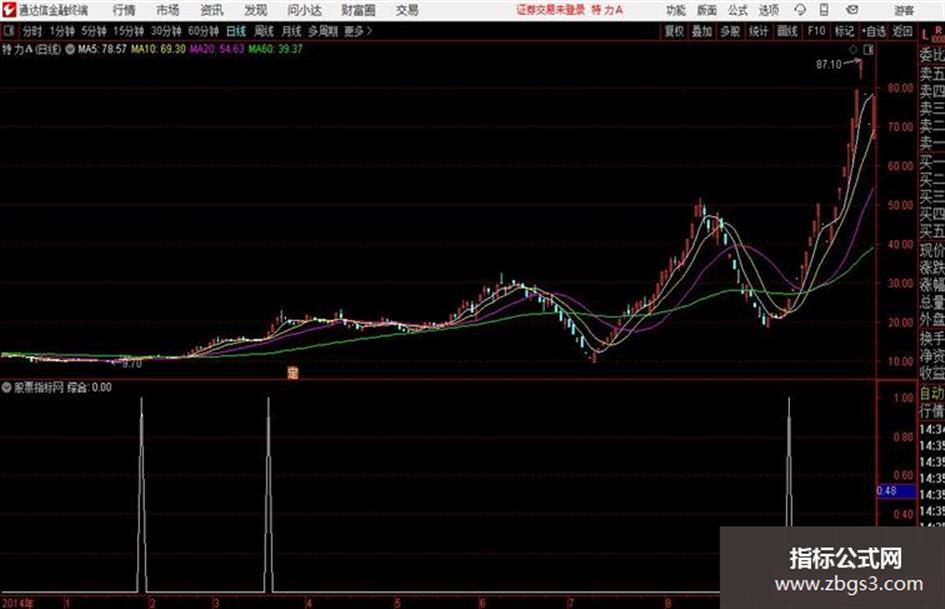Click the 统计 statistics button
The width and height of the screenshot is (945, 609).
(x=758, y=31)
